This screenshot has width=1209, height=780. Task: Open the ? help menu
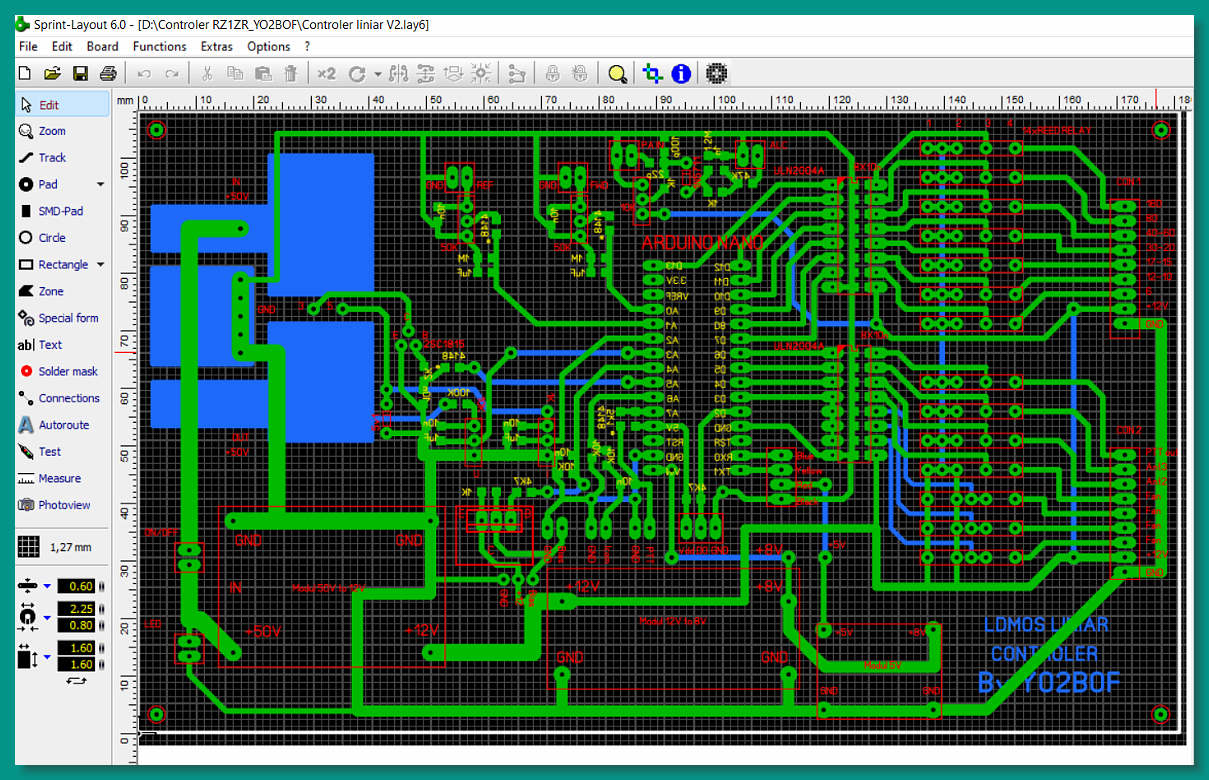pyautogui.click(x=307, y=46)
